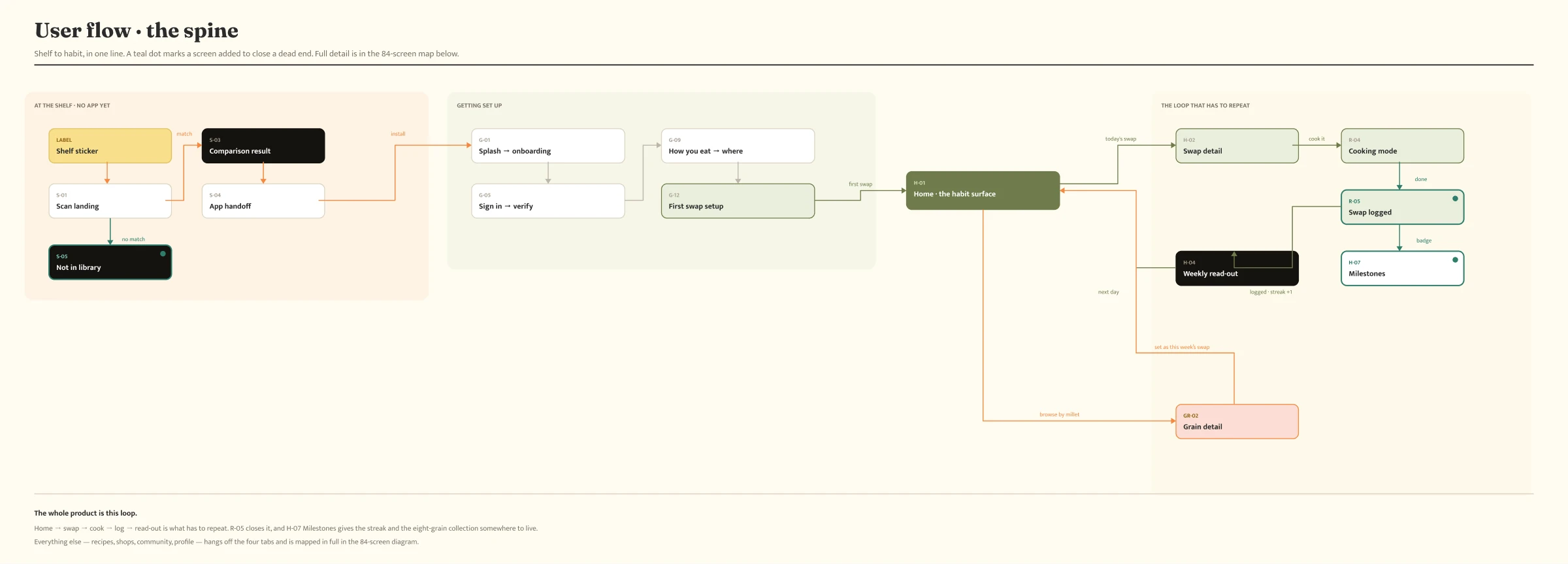Click the 'today's swap' connector label

point(1120,139)
